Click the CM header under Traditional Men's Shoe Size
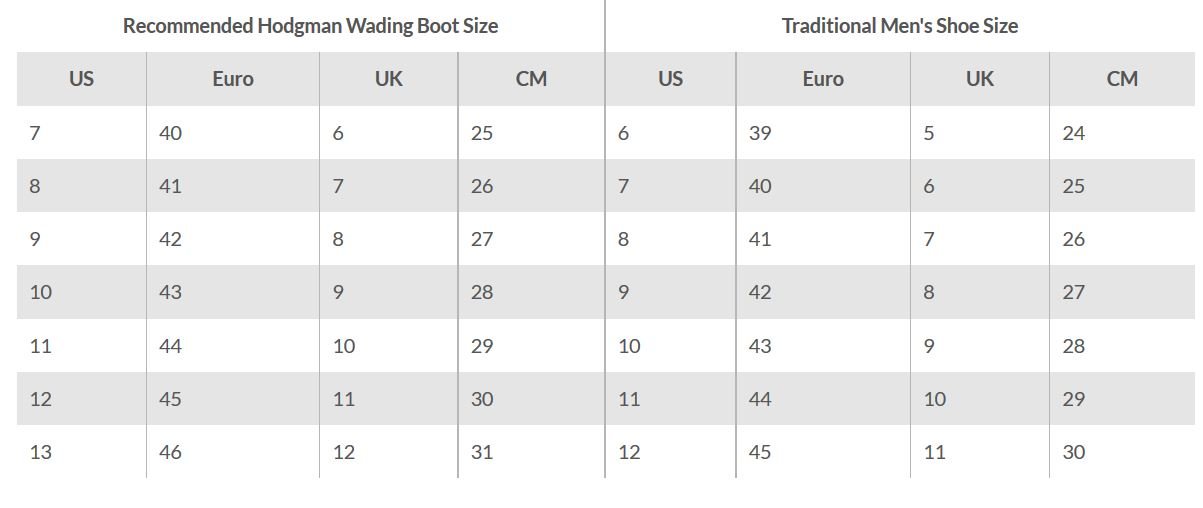This screenshot has height=508, width=1203. 1122,78
